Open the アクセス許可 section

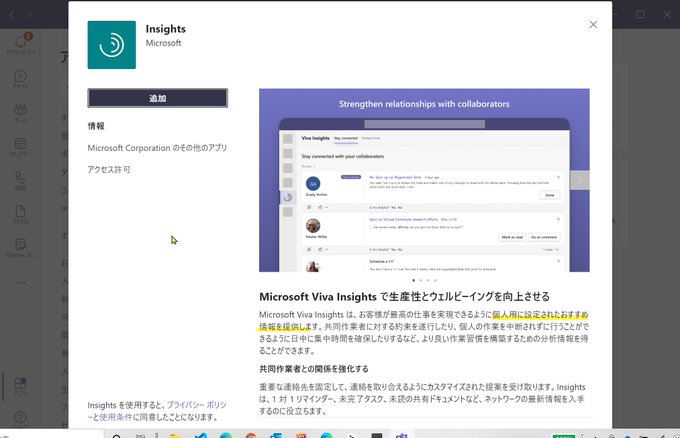(x=109, y=170)
